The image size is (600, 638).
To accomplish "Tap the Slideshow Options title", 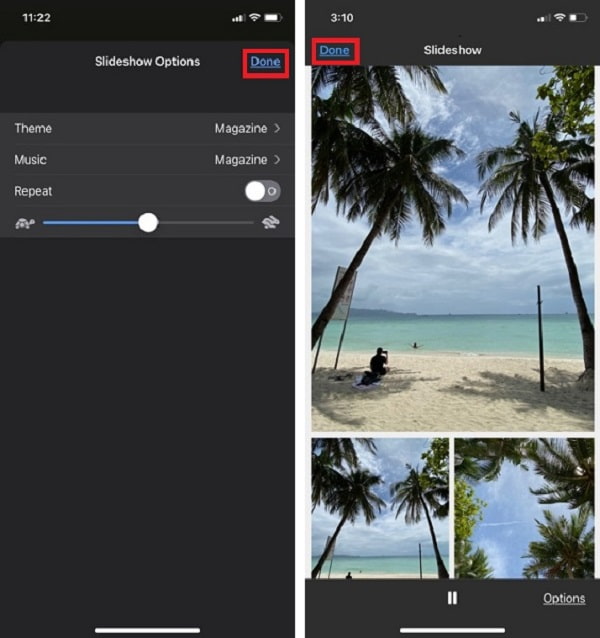I will [147, 61].
